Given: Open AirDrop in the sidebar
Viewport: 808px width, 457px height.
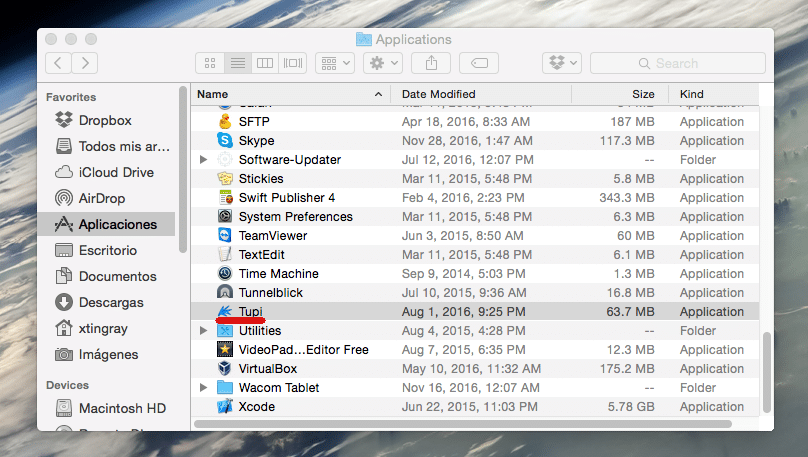Looking at the screenshot, I should (x=101, y=198).
